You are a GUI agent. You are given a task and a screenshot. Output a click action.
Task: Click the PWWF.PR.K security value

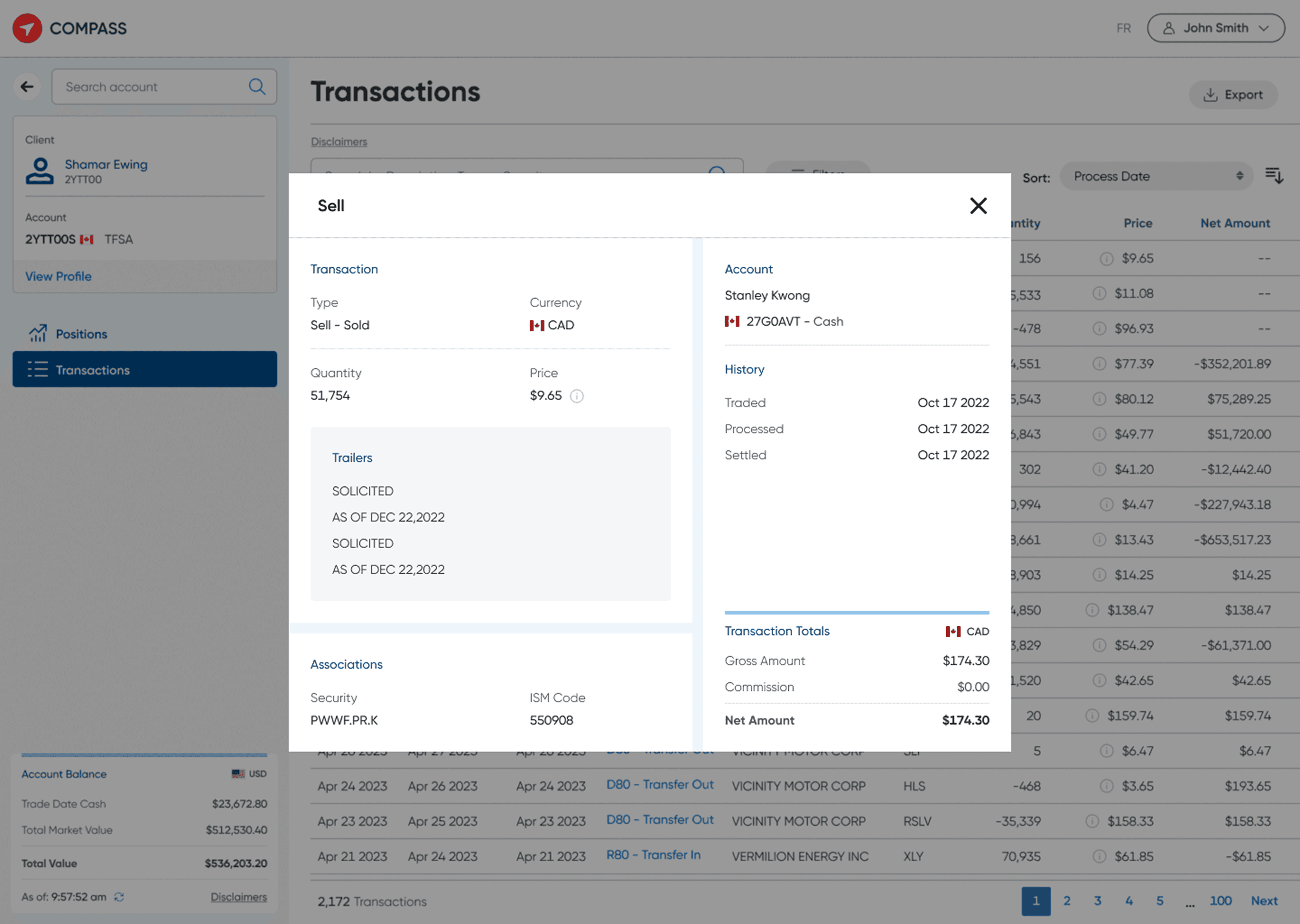[x=344, y=721]
